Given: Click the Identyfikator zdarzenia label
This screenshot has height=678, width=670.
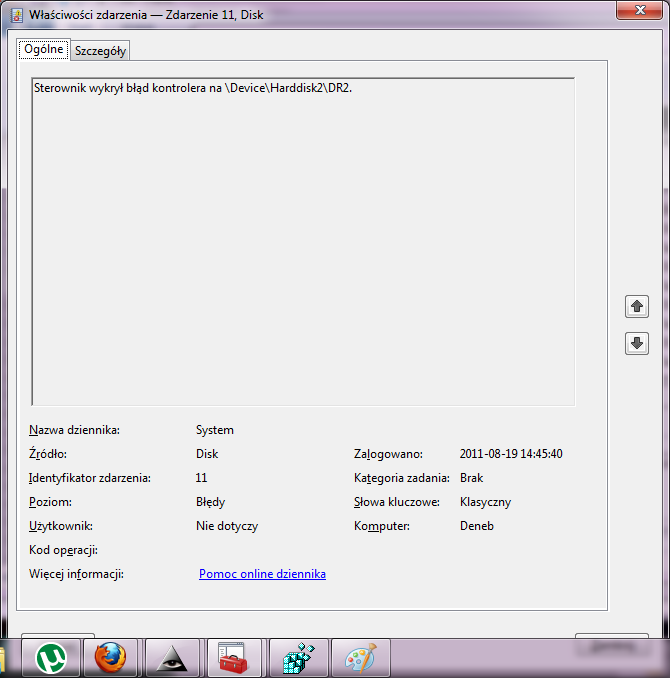Looking at the screenshot, I should [90, 478].
